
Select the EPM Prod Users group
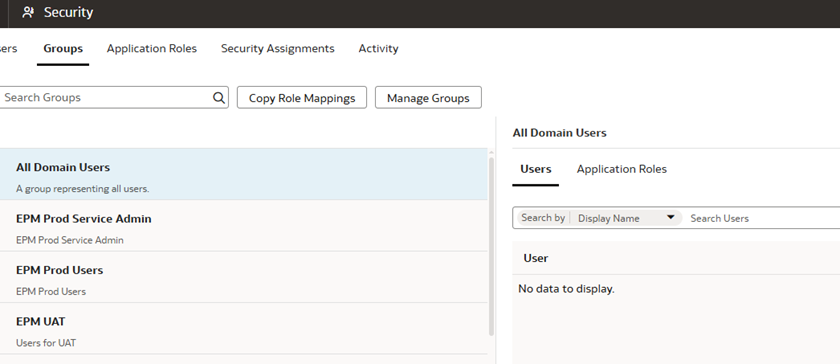244,277
